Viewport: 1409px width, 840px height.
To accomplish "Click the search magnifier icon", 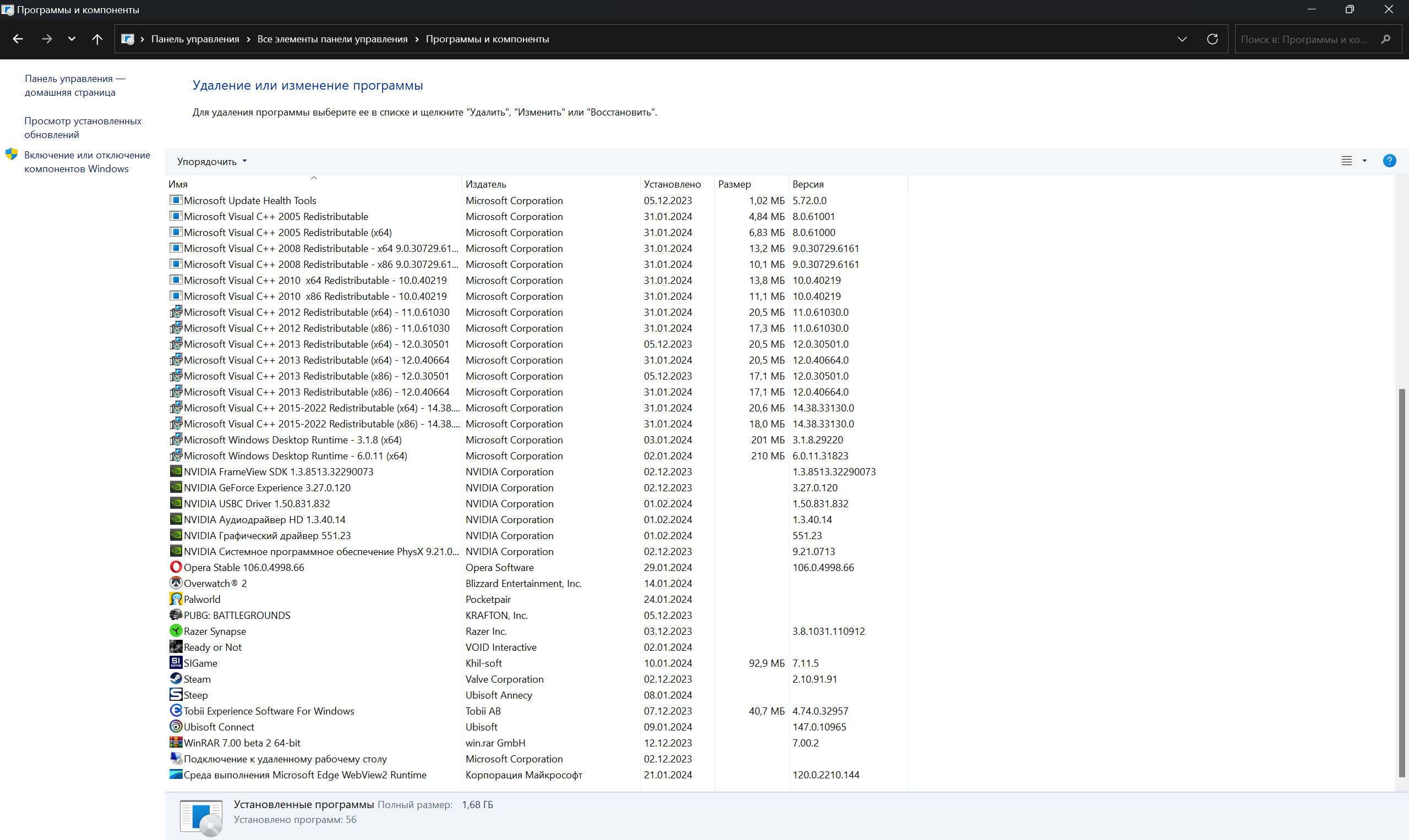I will [x=1386, y=39].
